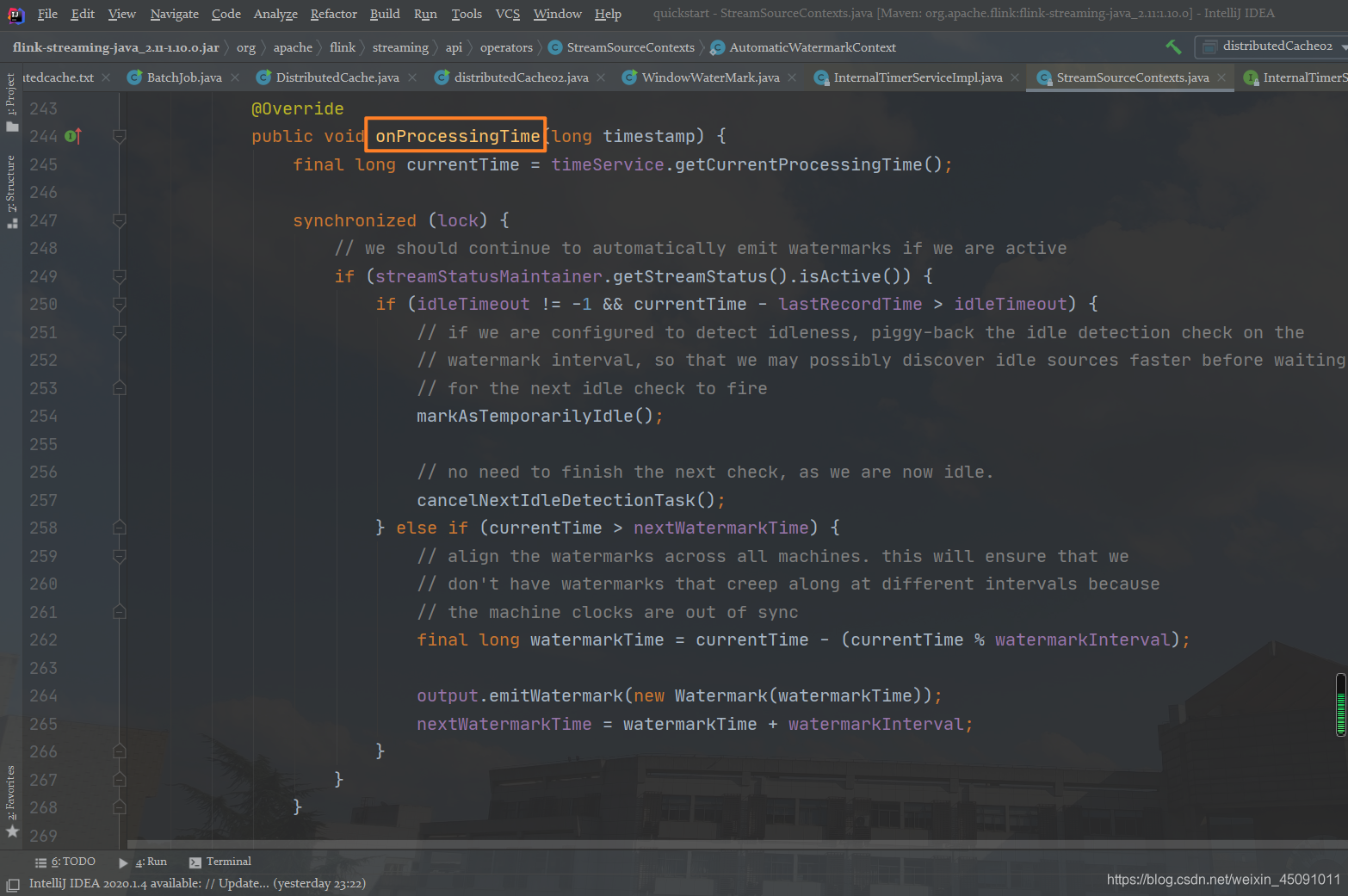This screenshot has height=896, width=1348.
Task: Collapse the comment fold at line 251
Action: pyautogui.click(x=120, y=332)
